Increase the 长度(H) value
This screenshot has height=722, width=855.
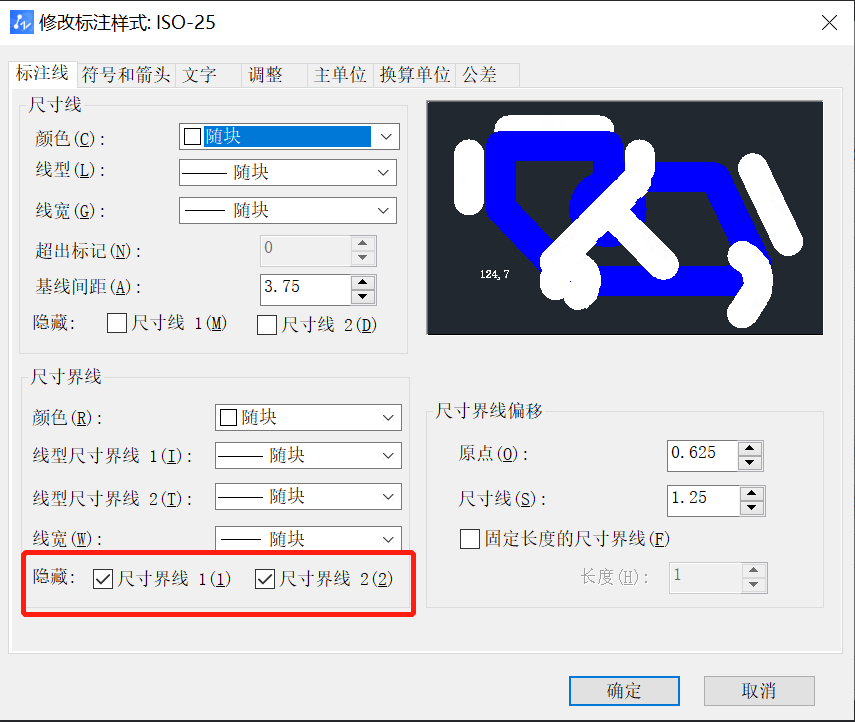[x=754, y=570]
